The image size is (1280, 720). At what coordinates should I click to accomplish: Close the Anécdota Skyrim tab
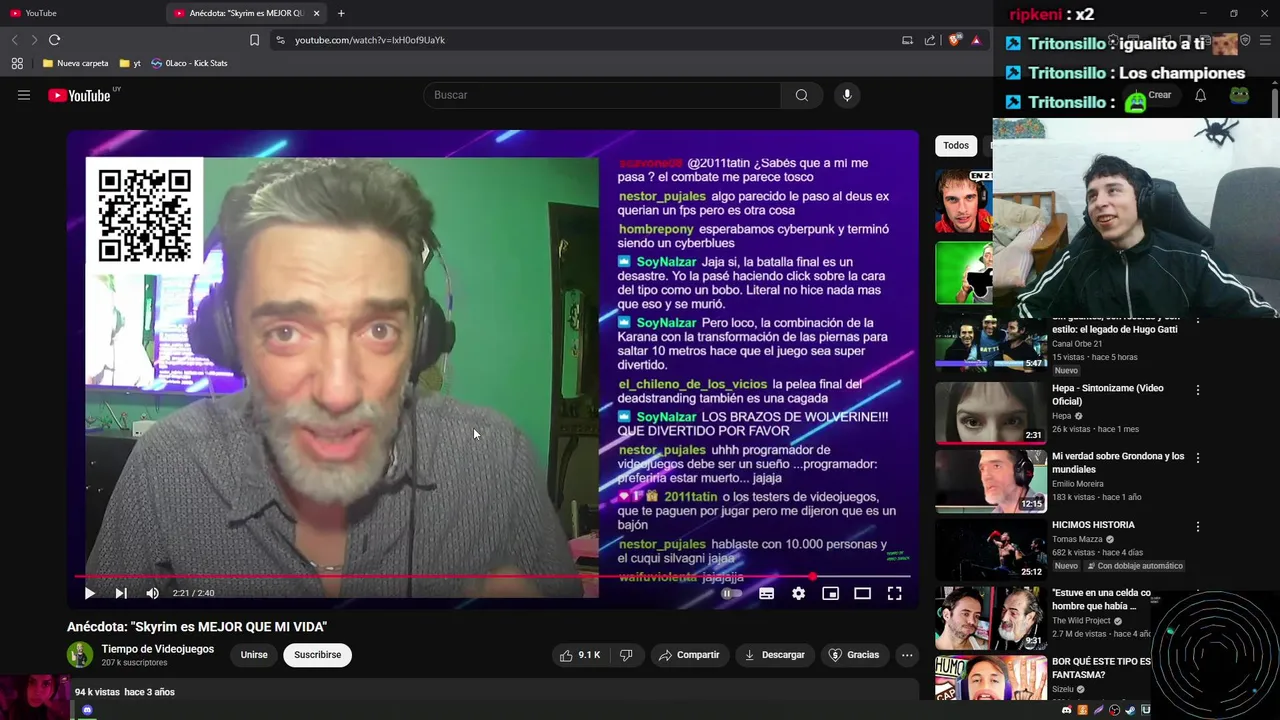coord(317,13)
